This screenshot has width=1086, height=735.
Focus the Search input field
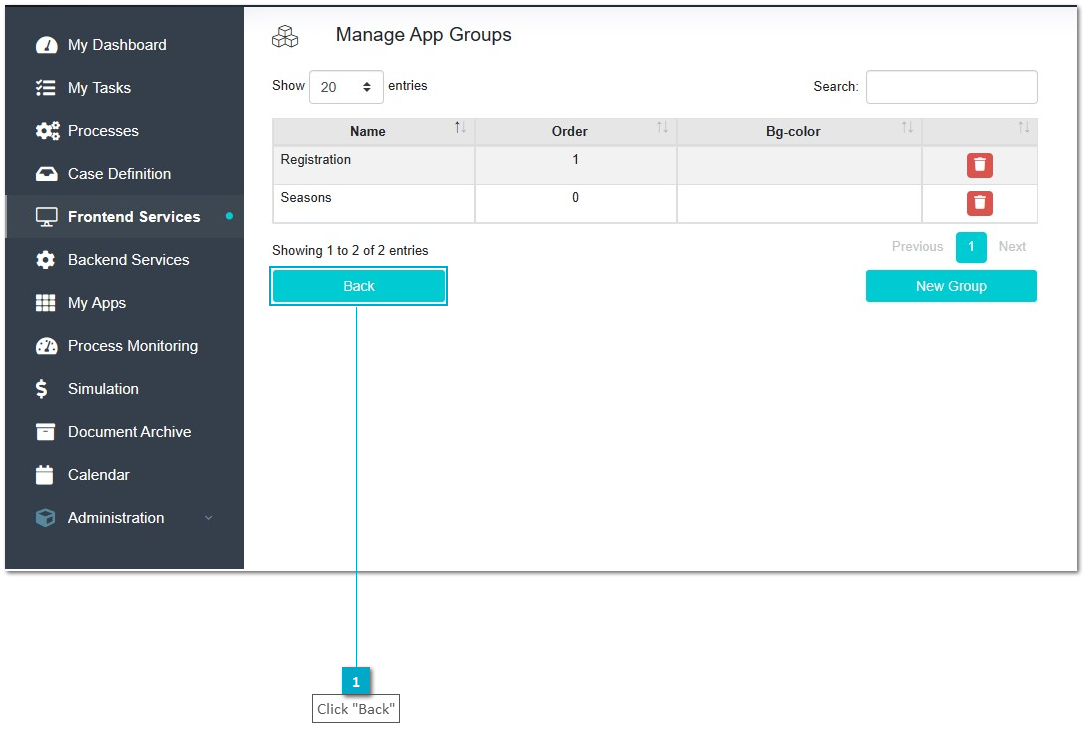tap(952, 87)
